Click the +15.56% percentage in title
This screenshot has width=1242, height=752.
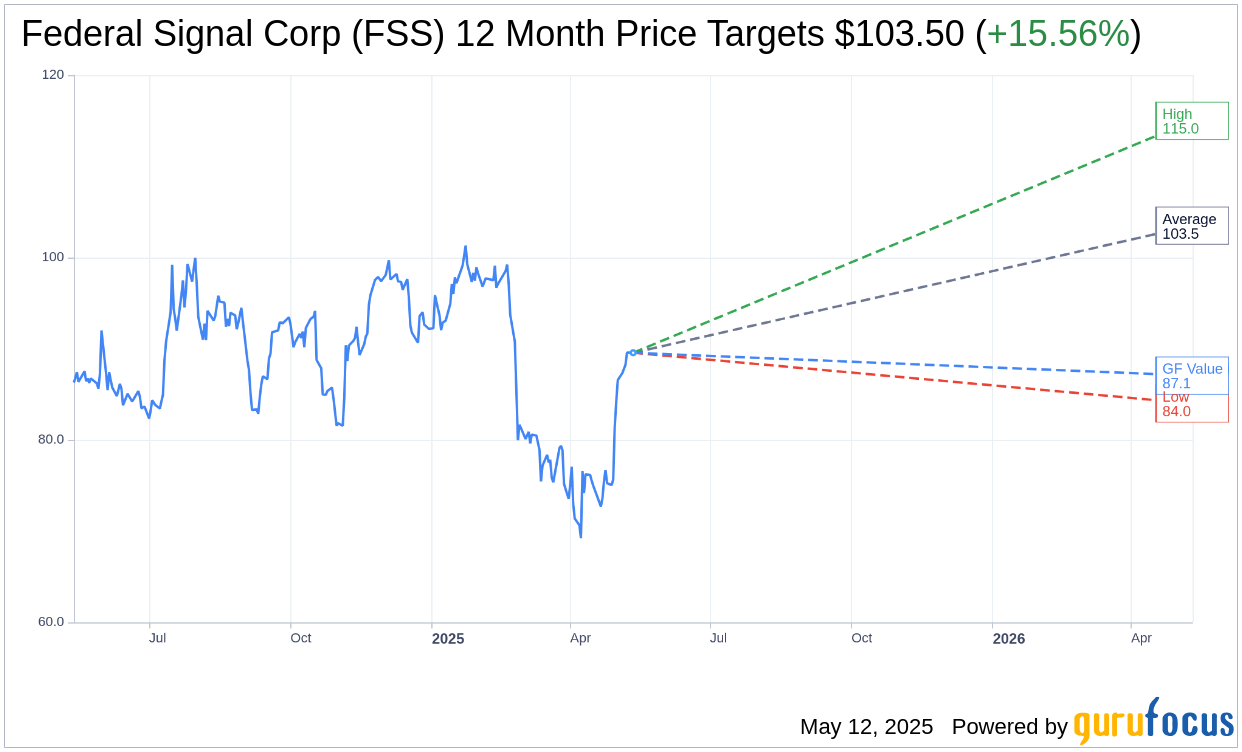click(1058, 35)
